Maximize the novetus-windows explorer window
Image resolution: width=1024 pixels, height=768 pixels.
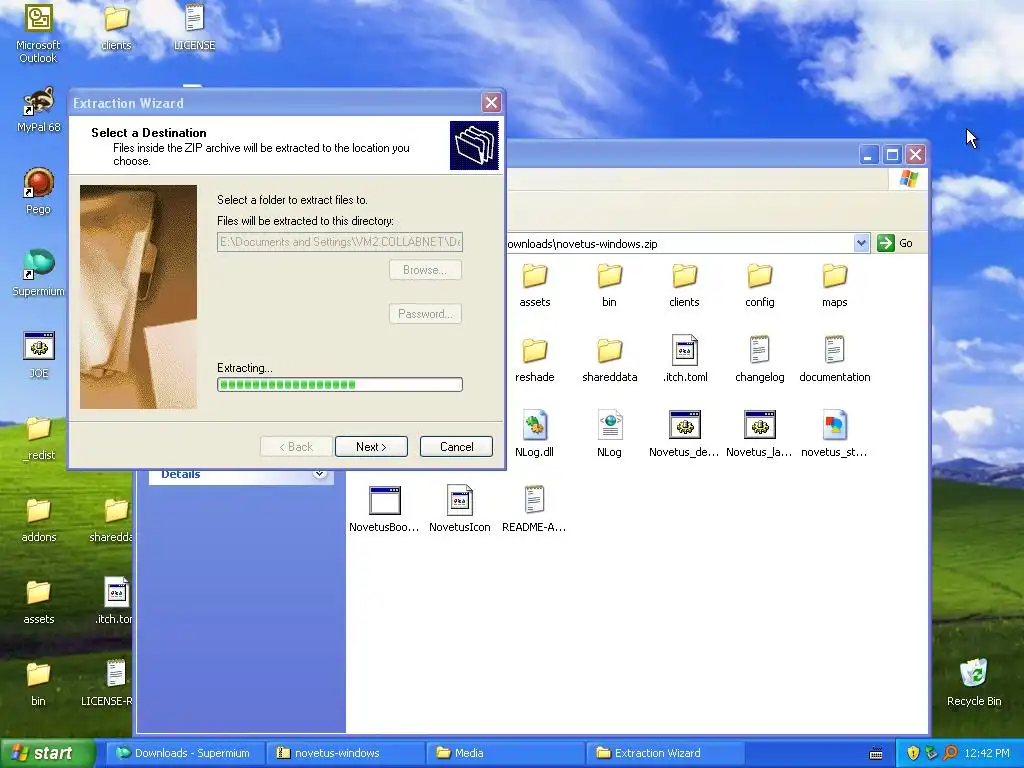click(x=892, y=155)
